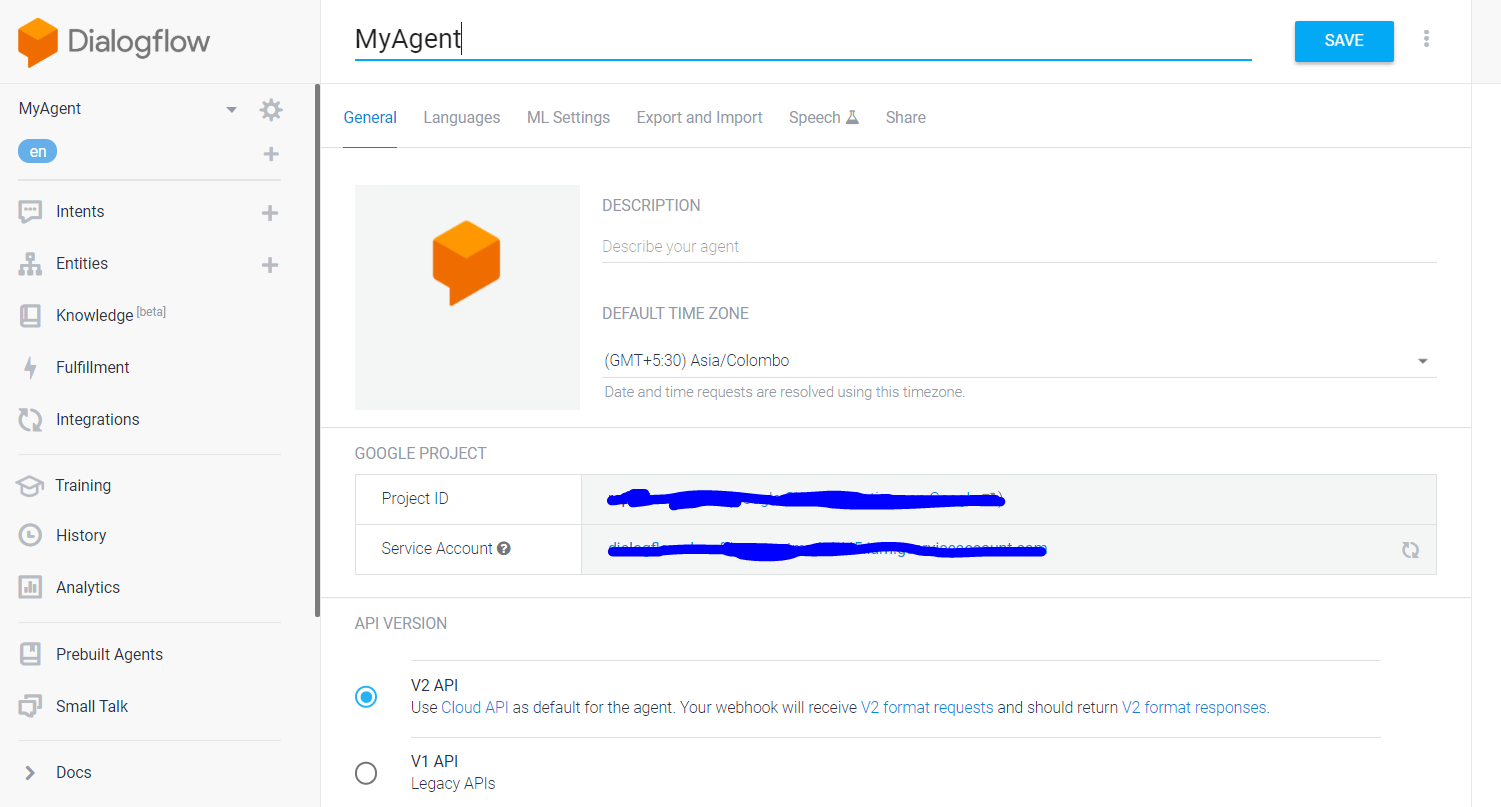The image size is (1501, 807).
Task: Select the V1 API radio button
Action: pos(366,773)
